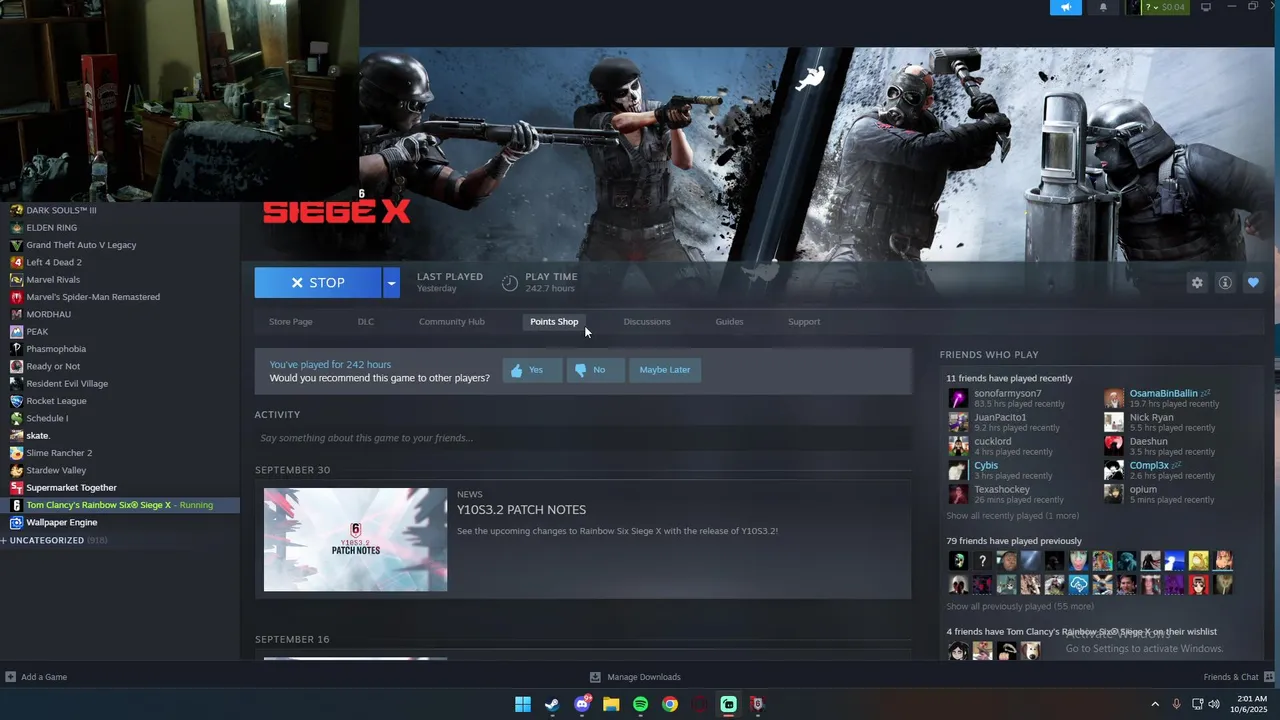This screenshot has height=720, width=1280.
Task: Select Marvel Rivals icon in library
Action: click(x=16, y=280)
